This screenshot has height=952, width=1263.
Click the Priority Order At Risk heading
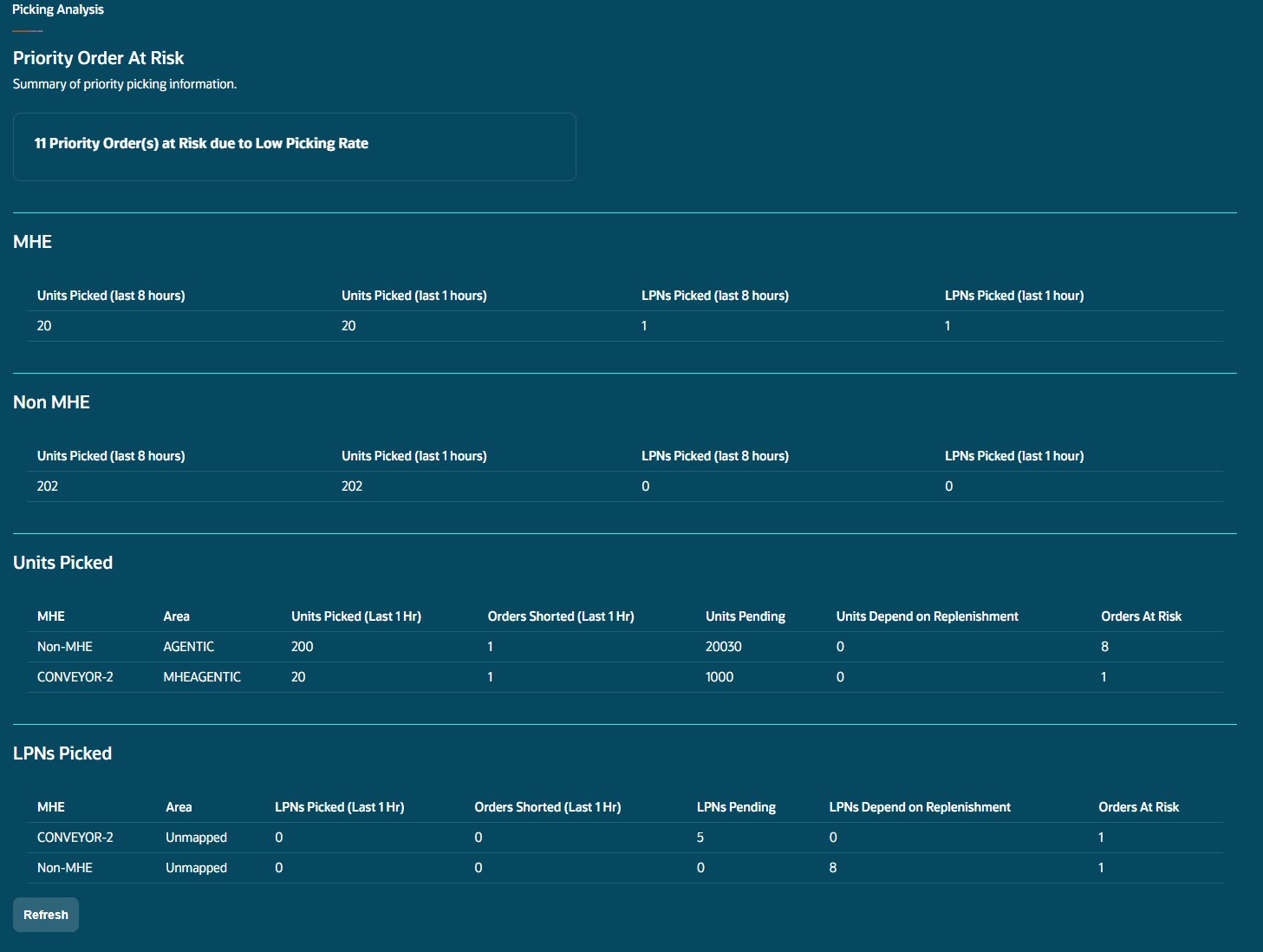99,58
